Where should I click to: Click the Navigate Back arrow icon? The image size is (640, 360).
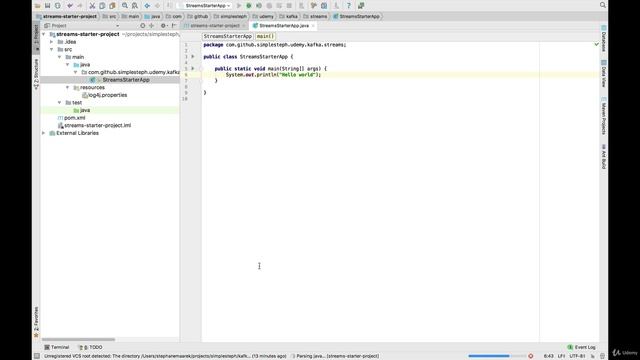coord(147,6)
